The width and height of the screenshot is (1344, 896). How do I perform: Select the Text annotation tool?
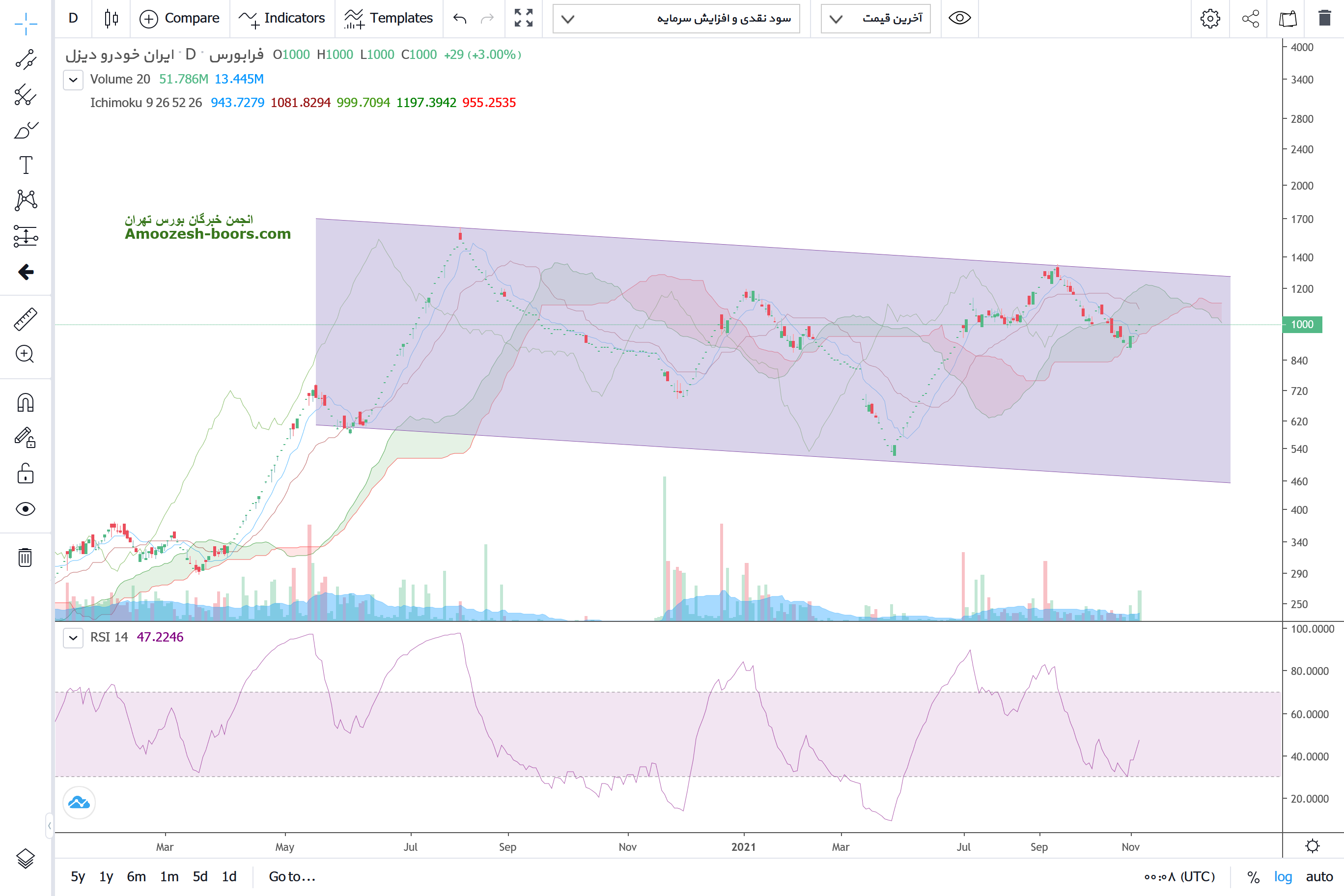coord(26,165)
